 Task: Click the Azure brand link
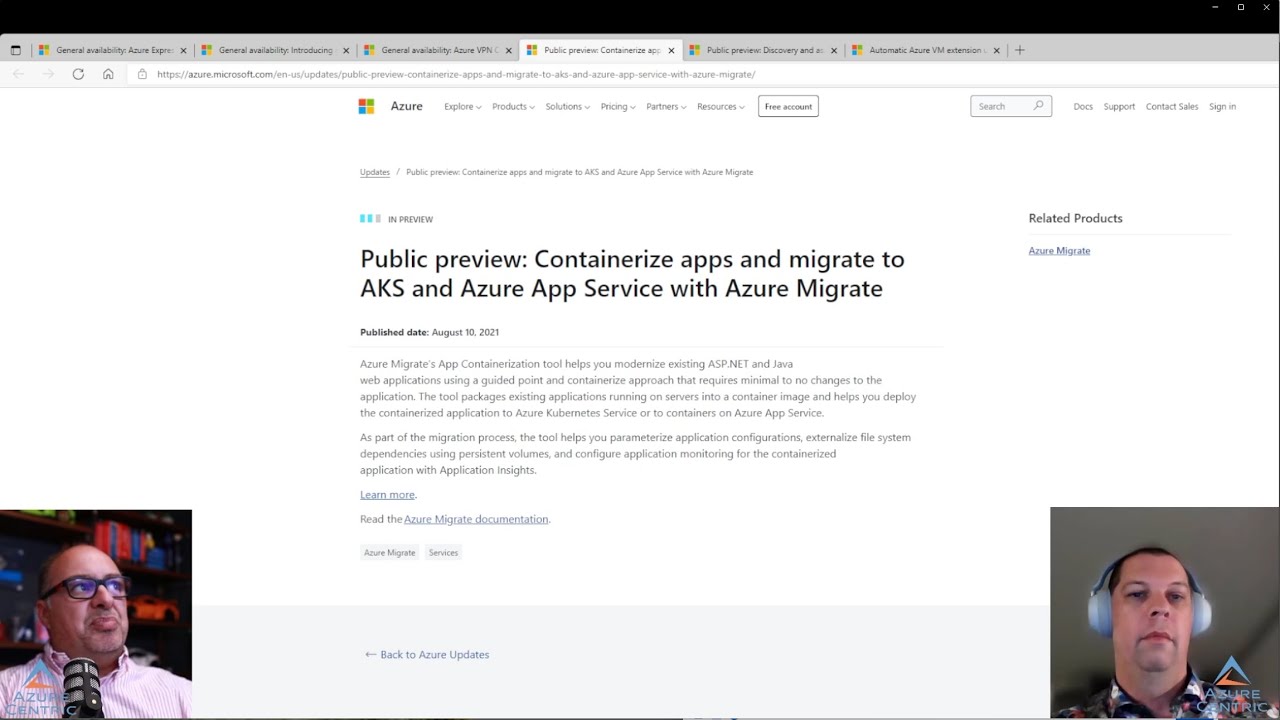(x=406, y=106)
